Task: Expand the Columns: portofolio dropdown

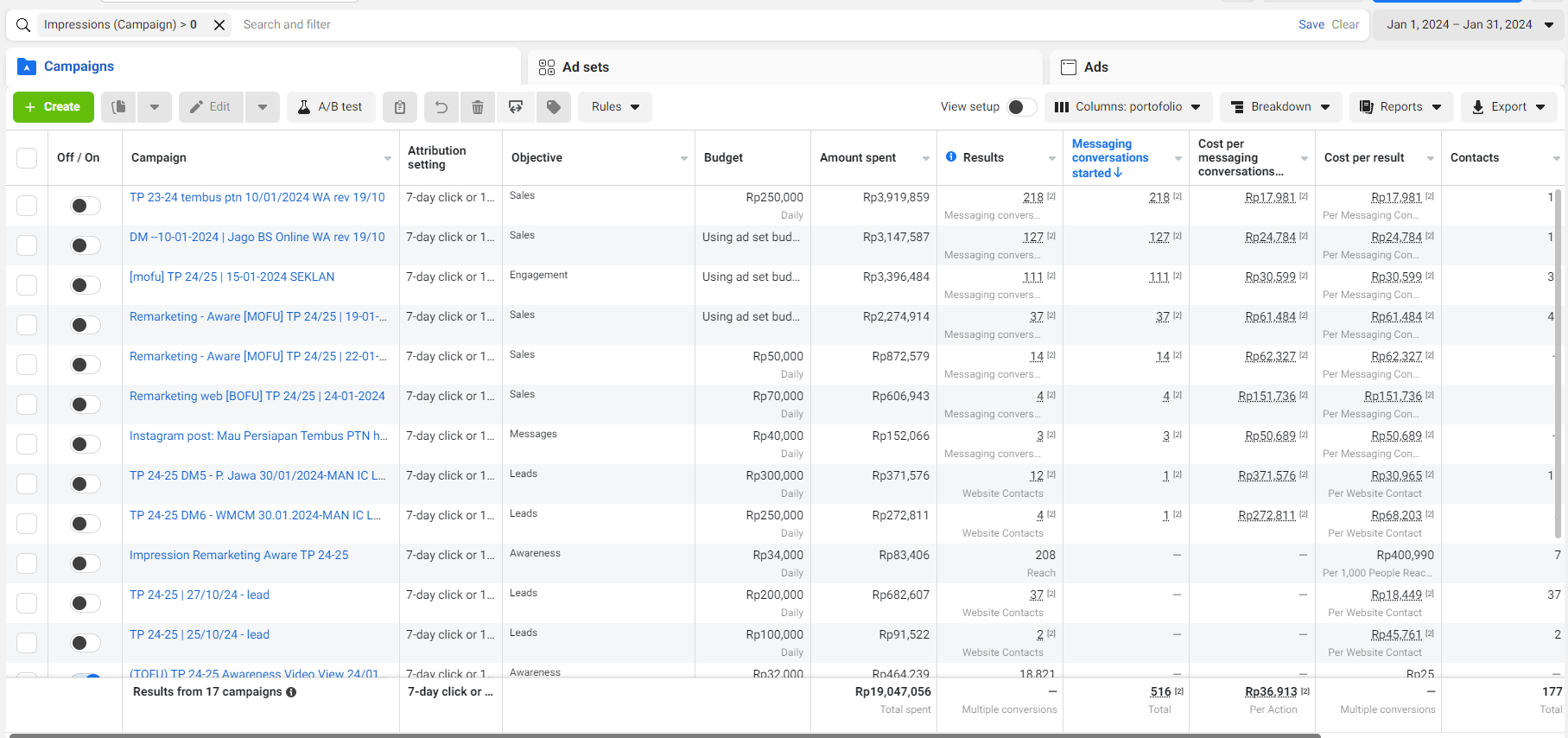Action: pos(1127,107)
